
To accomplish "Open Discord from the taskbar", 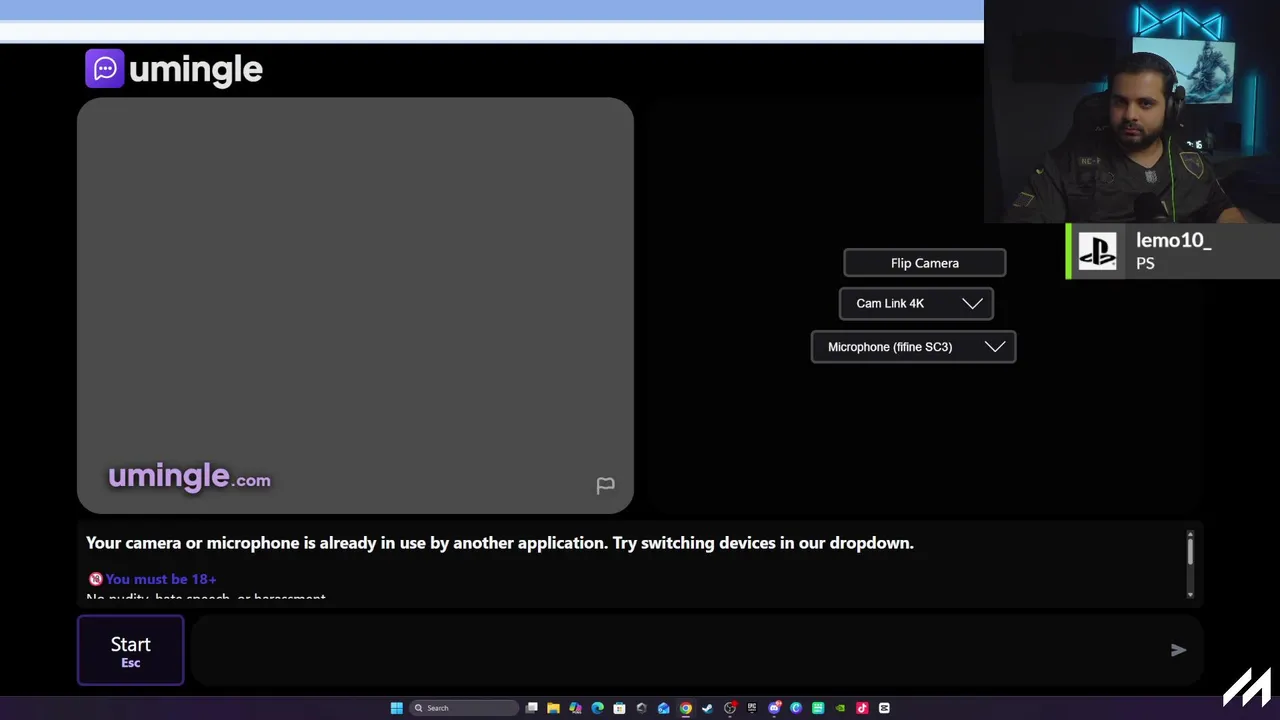I will coord(774,708).
